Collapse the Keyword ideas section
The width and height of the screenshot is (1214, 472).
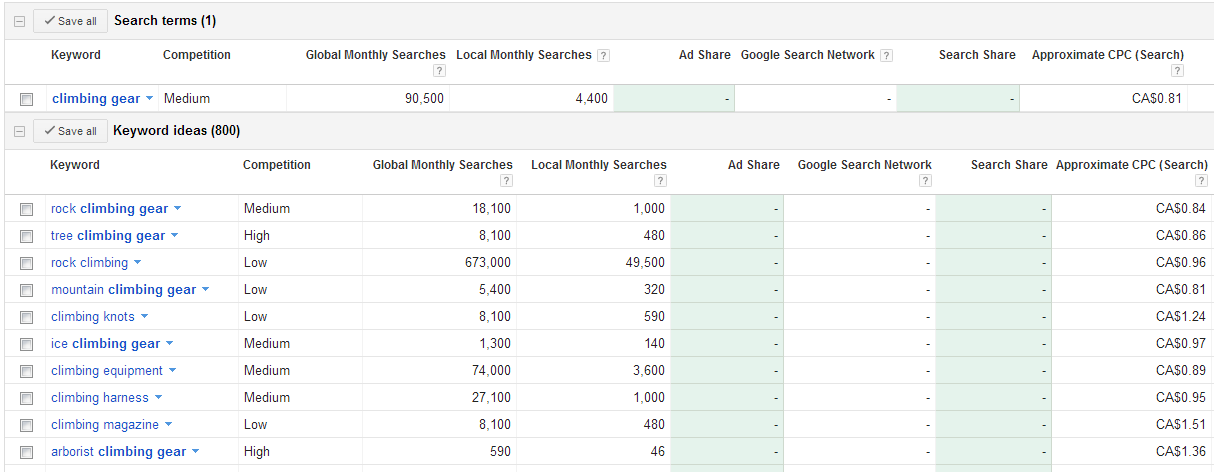[x=19, y=131]
